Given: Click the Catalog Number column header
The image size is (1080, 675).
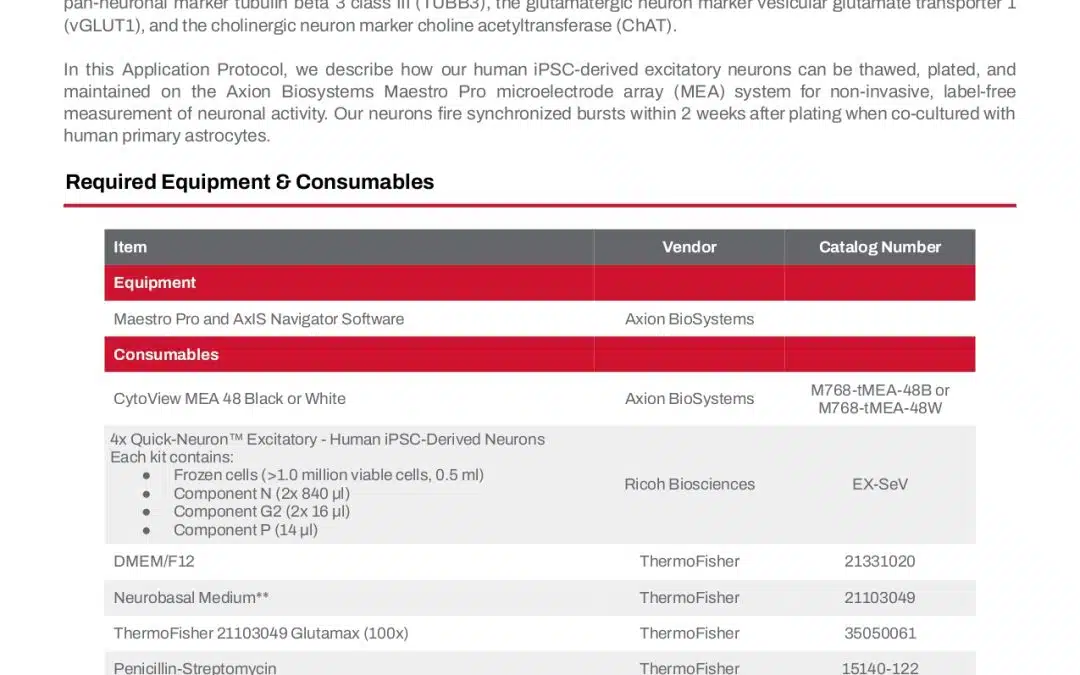Looking at the screenshot, I should (x=879, y=247).
